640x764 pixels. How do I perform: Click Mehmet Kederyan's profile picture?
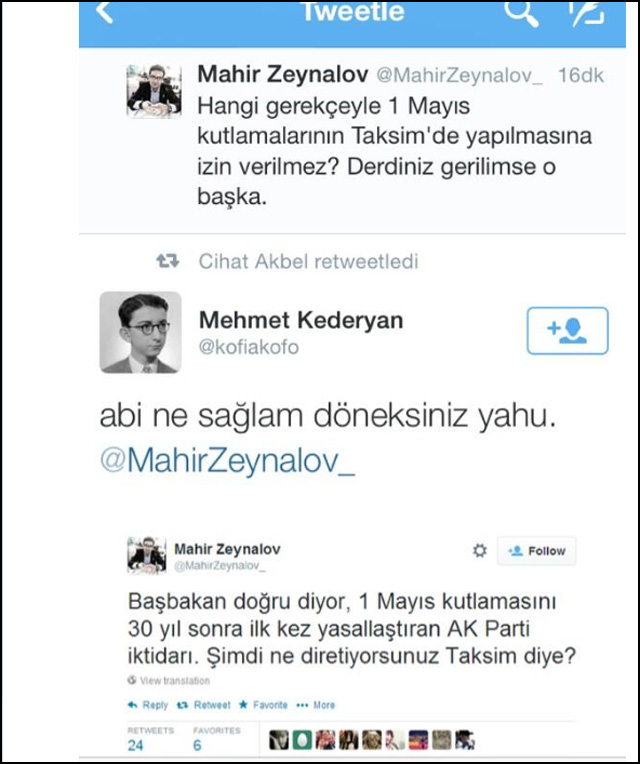point(141,332)
